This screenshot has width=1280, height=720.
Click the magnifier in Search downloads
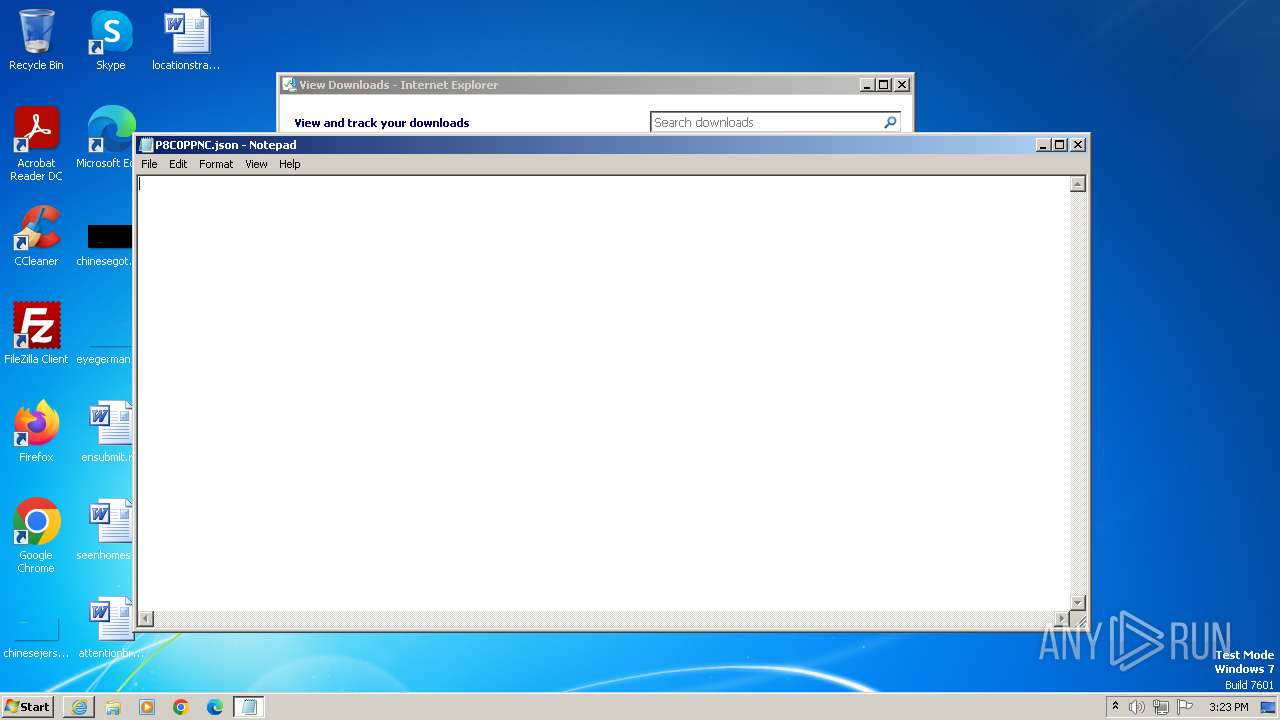(890, 122)
